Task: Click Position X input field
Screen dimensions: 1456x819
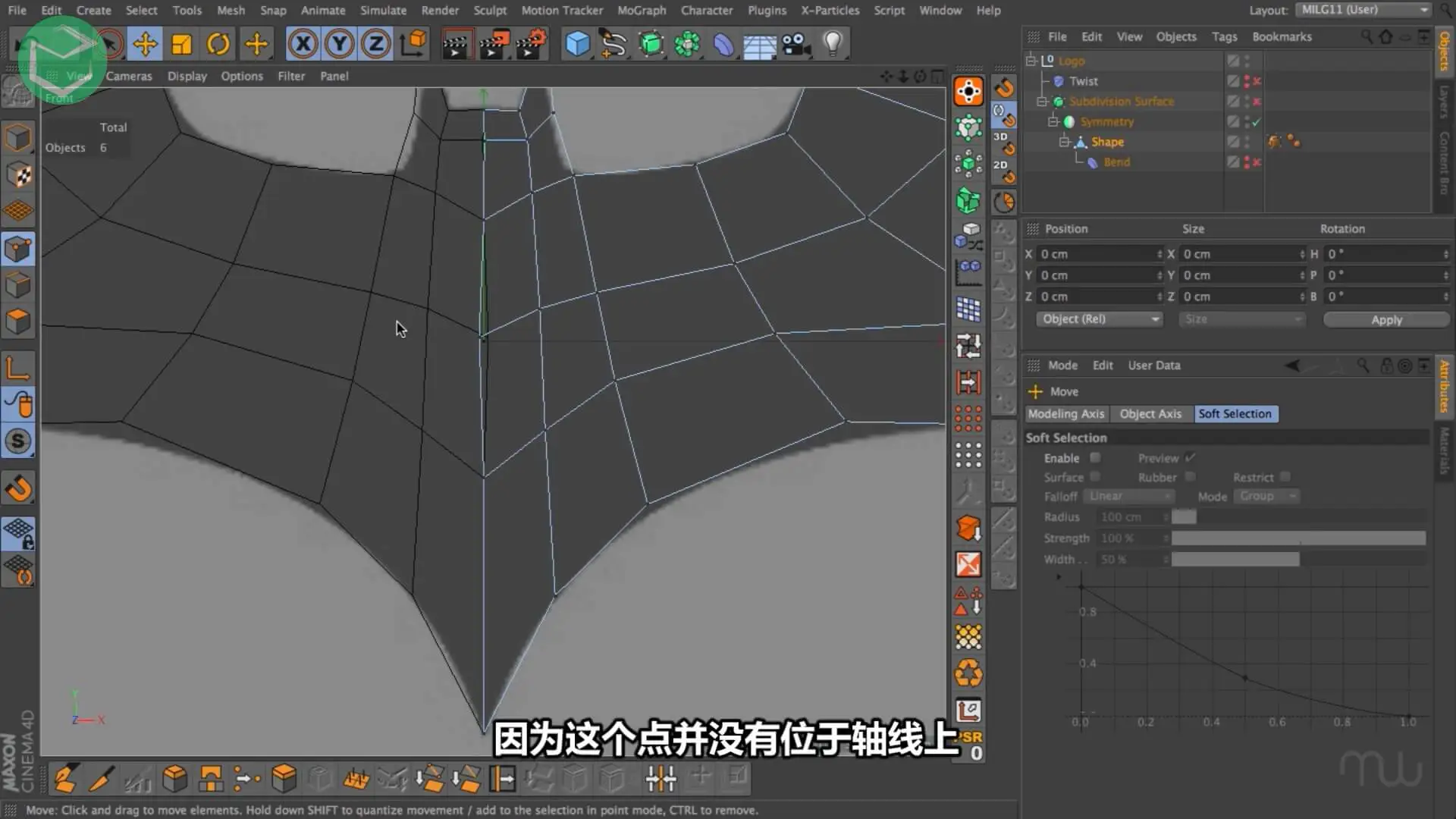Action: (x=1100, y=254)
